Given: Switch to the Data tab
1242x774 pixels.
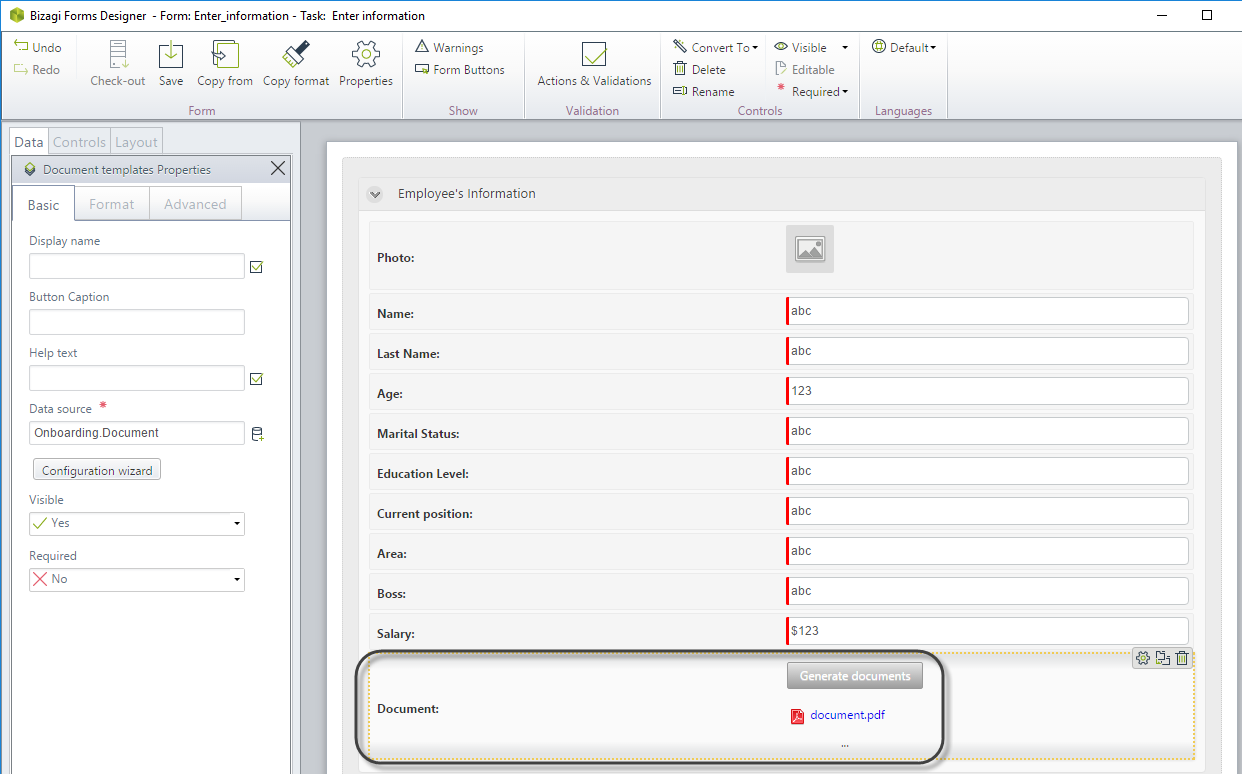Looking at the screenshot, I should coord(29,142).
